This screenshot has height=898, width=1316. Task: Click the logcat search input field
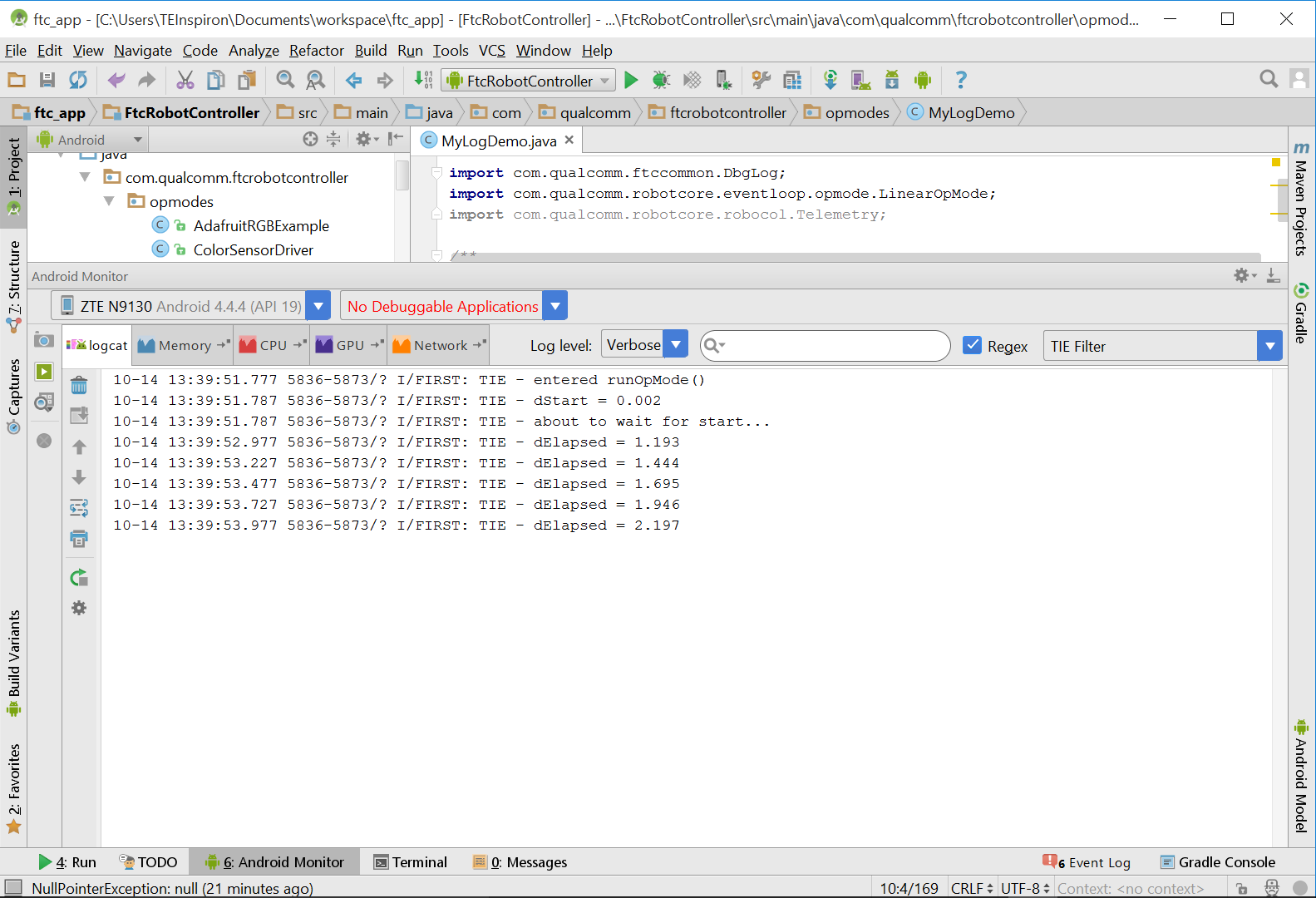point(825,345)
